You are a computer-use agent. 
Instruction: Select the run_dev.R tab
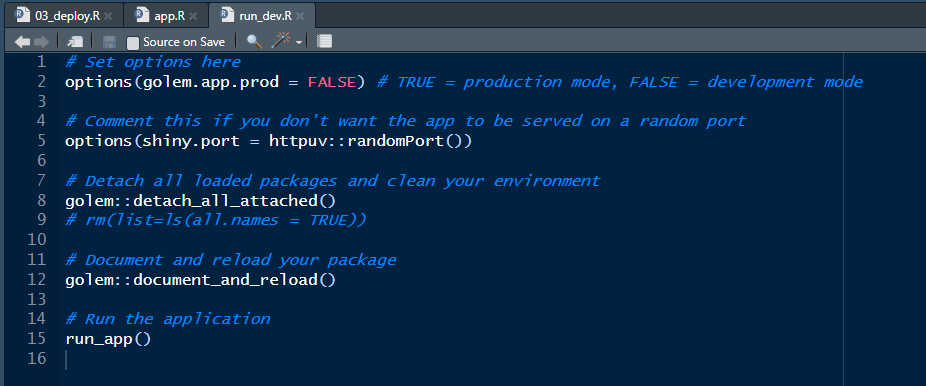pos(262,16)
